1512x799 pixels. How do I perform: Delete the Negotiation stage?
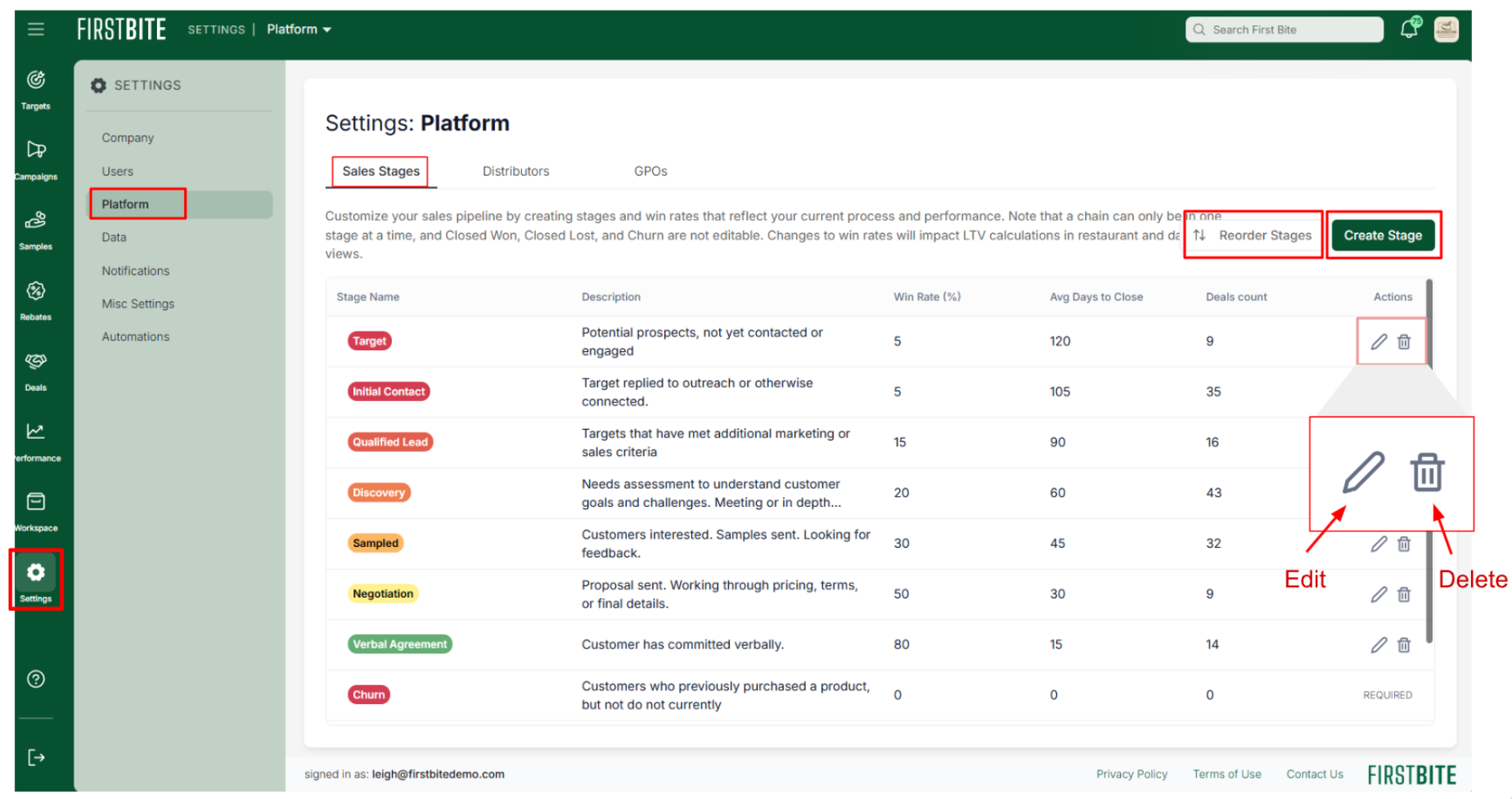point(1404,594)
